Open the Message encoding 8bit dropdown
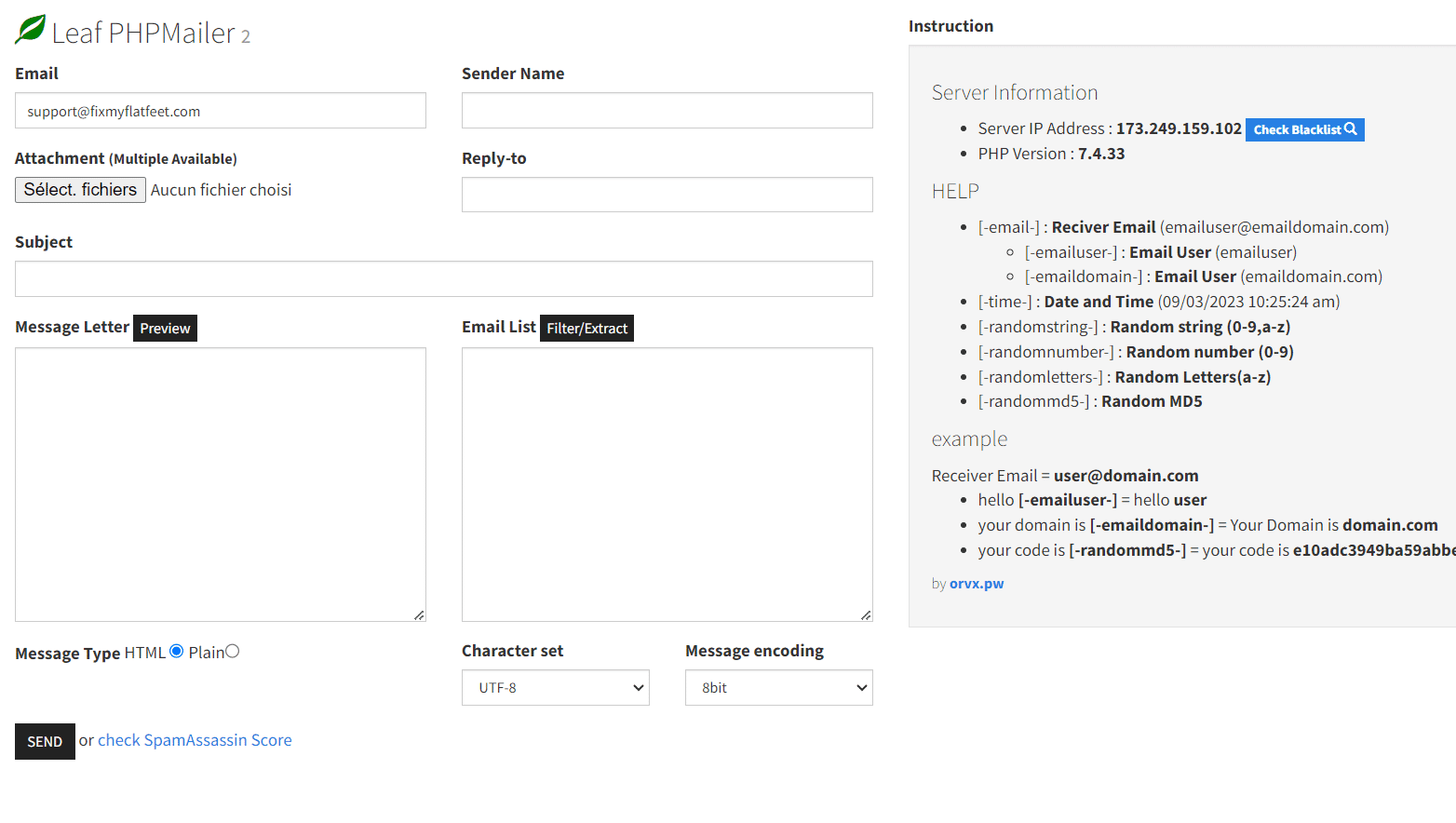Screen dimensions: 1456x823 [778, 688]
